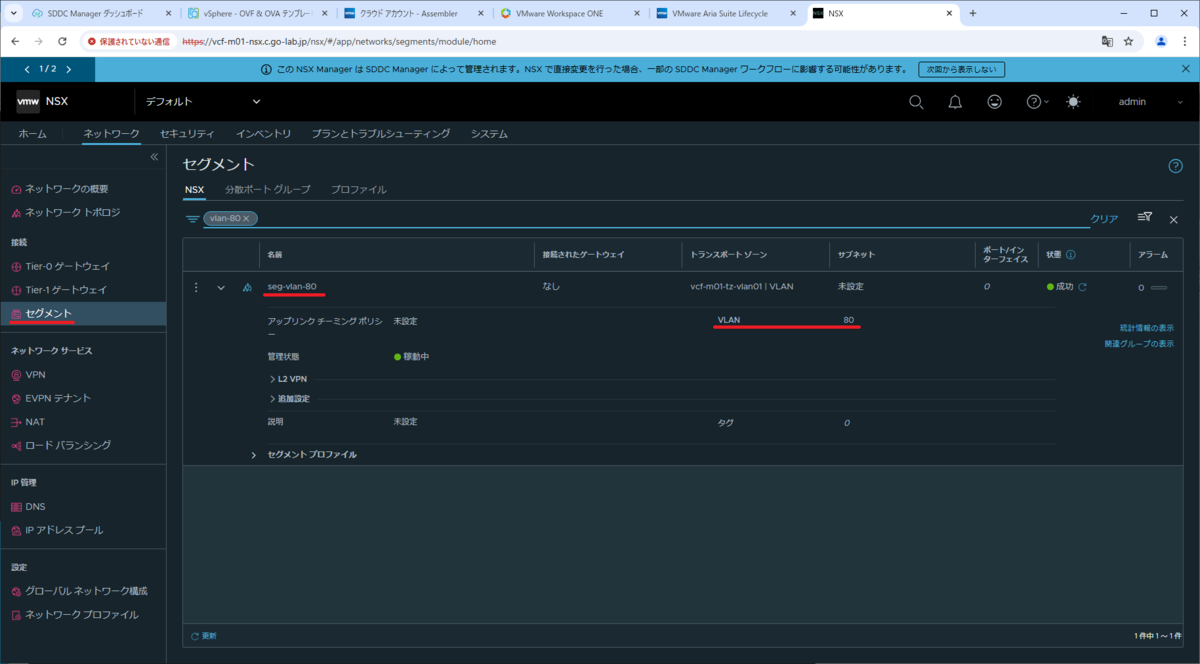The width and height of the screenshot is (1200, 664).
Task: Open the デフォルト project dropdown
Action: pos(203,102)
